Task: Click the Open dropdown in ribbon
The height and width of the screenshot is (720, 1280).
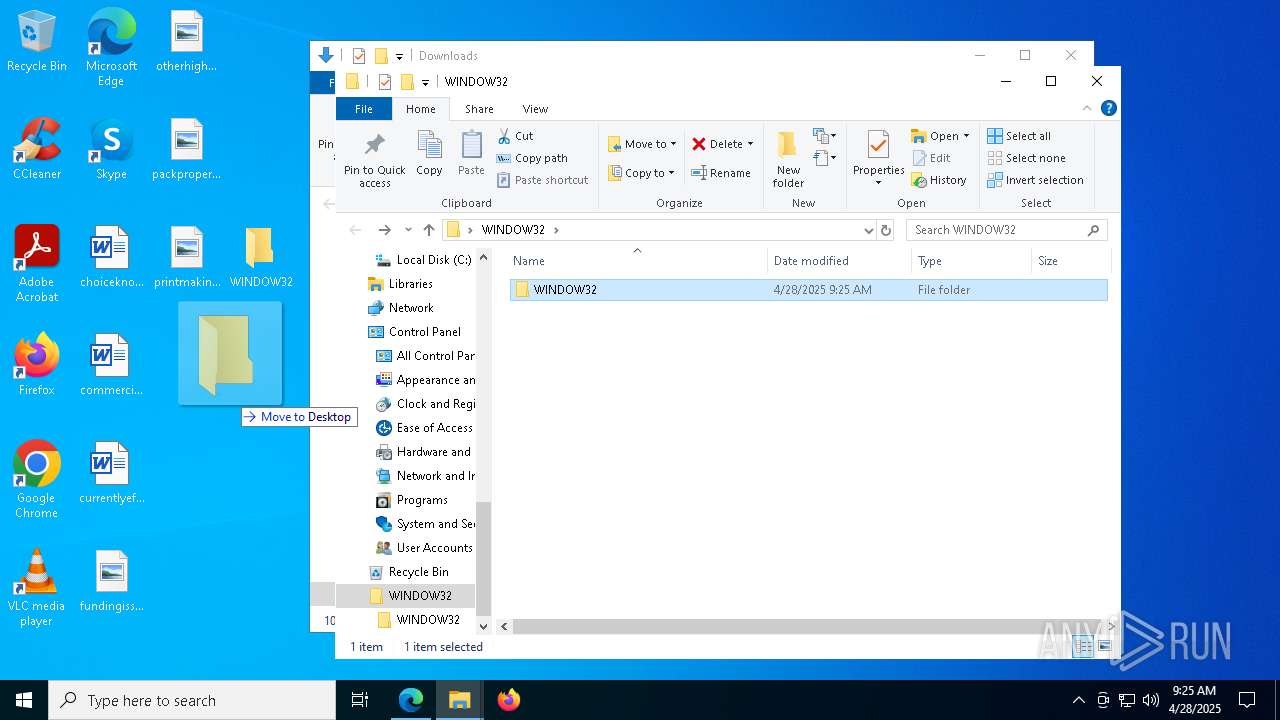Action: 940,136
